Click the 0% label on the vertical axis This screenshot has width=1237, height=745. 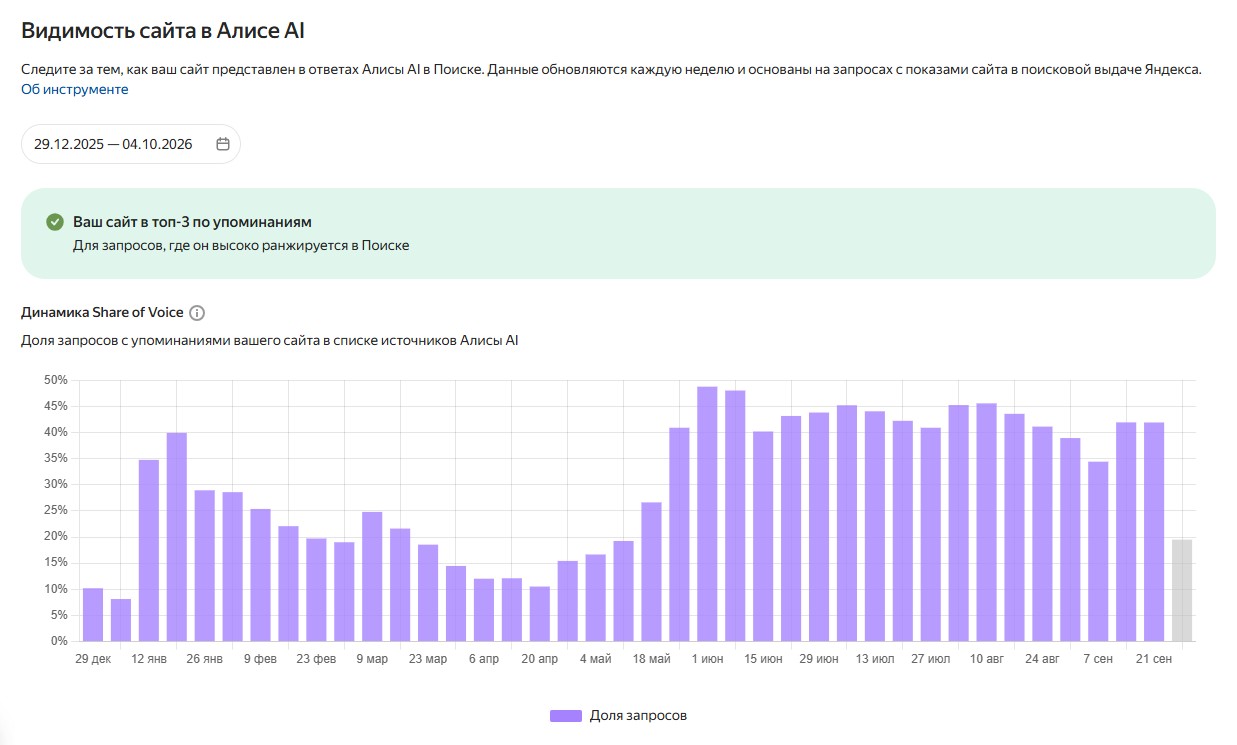59,641
